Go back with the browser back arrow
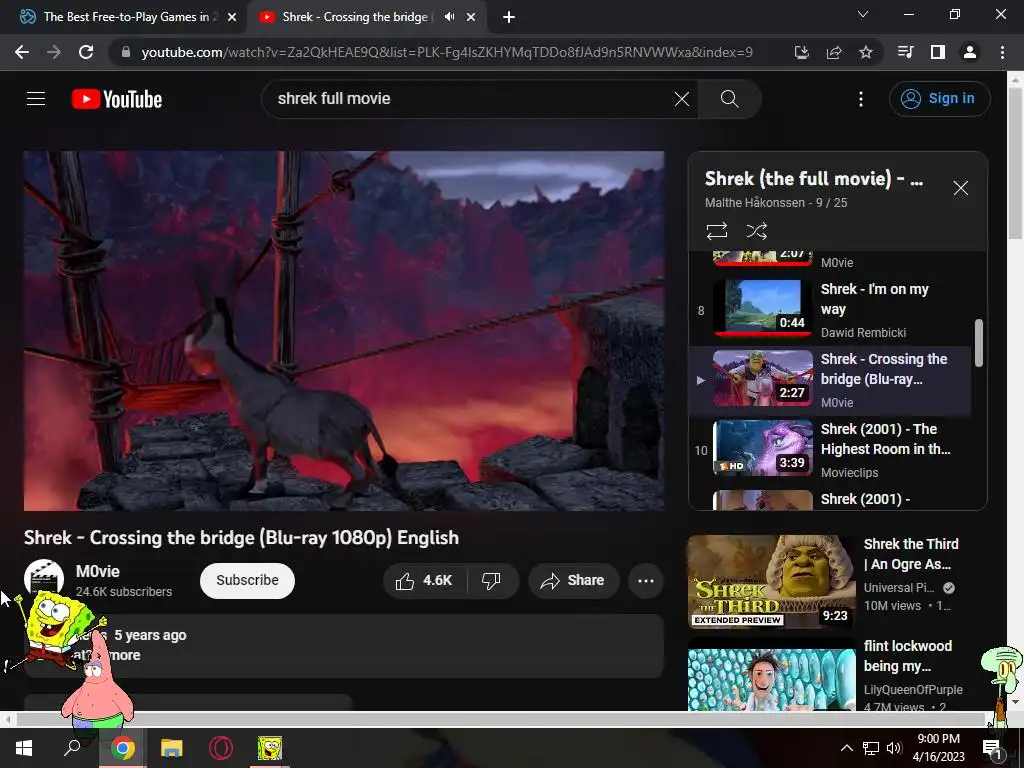1024x768 pixels. pos(22,52)
